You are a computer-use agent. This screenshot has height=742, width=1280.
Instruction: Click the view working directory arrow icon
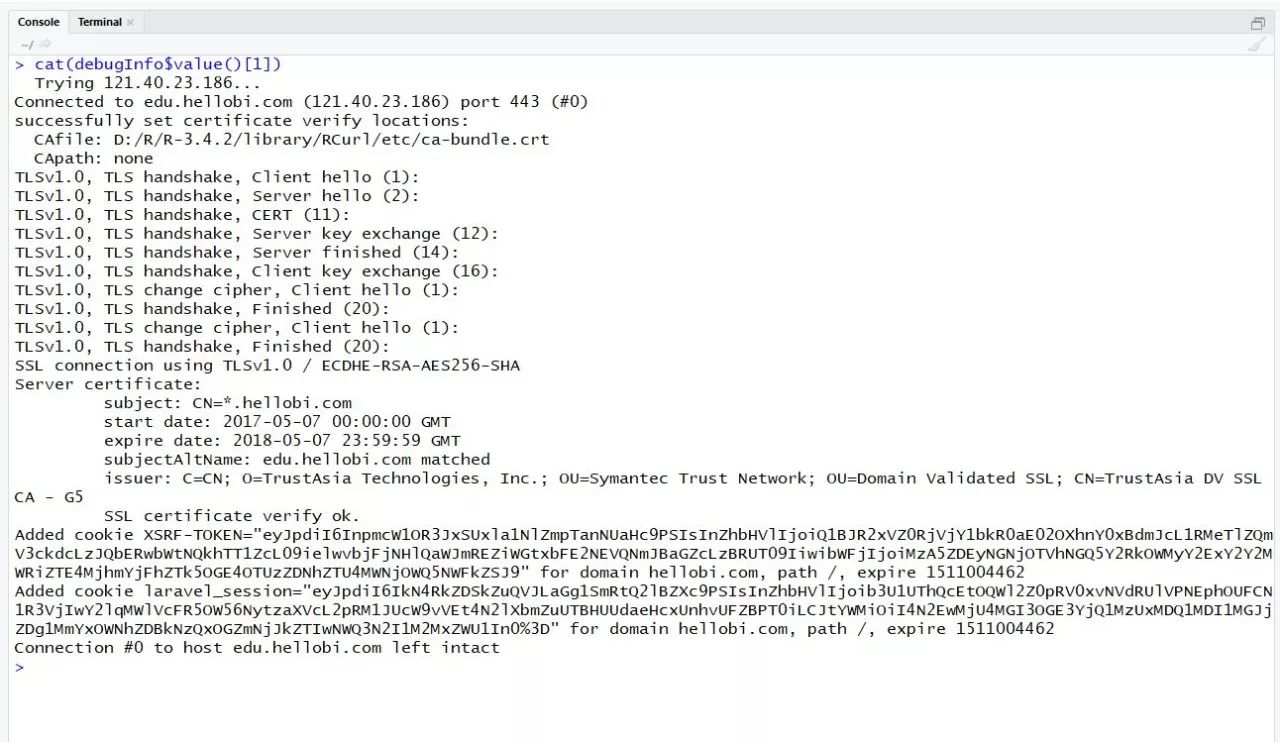pos(45,44)
